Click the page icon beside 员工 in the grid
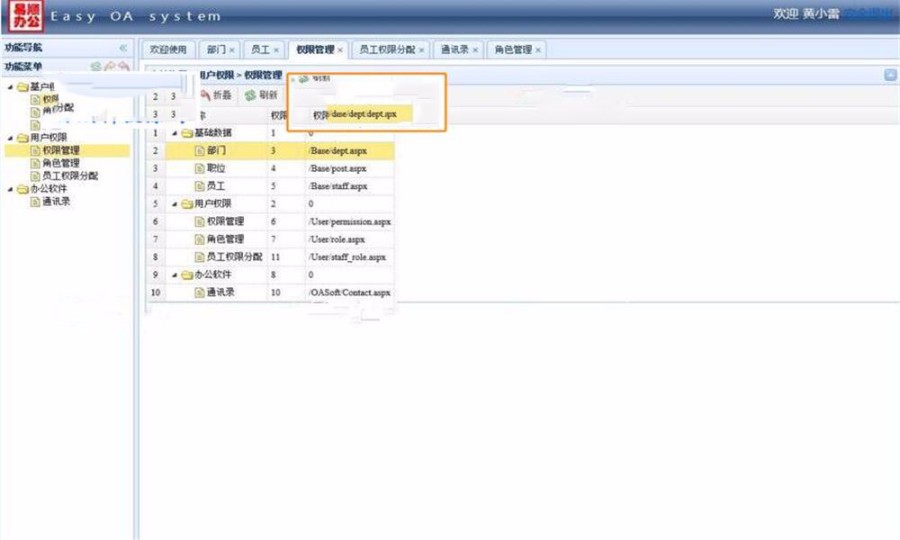The image size is (900, 540). (x=200, y=187)
